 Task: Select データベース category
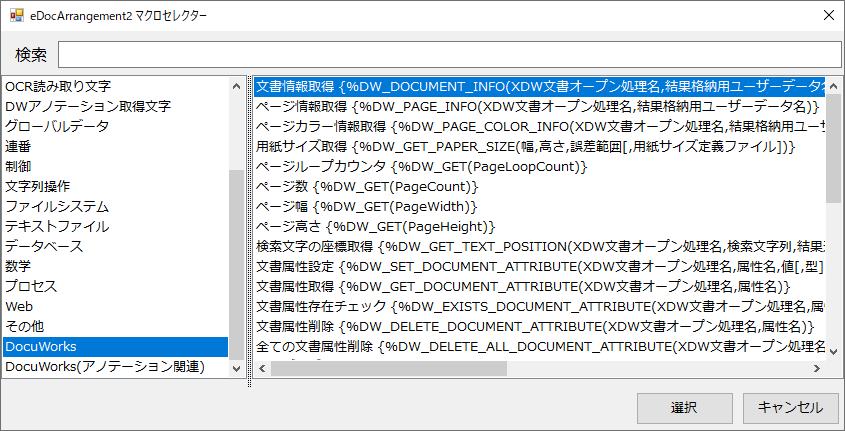(x=116, y=246)
